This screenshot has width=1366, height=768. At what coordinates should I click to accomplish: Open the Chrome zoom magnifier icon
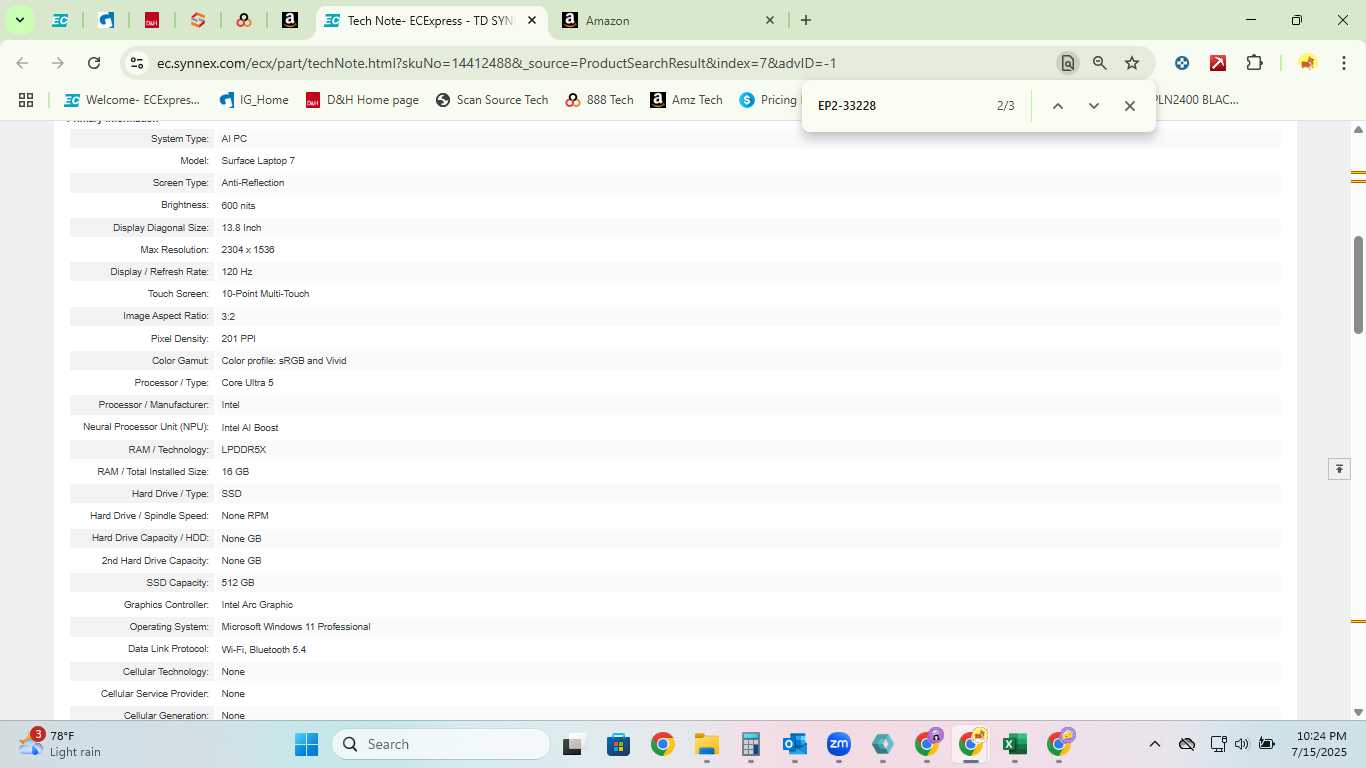1100,63
